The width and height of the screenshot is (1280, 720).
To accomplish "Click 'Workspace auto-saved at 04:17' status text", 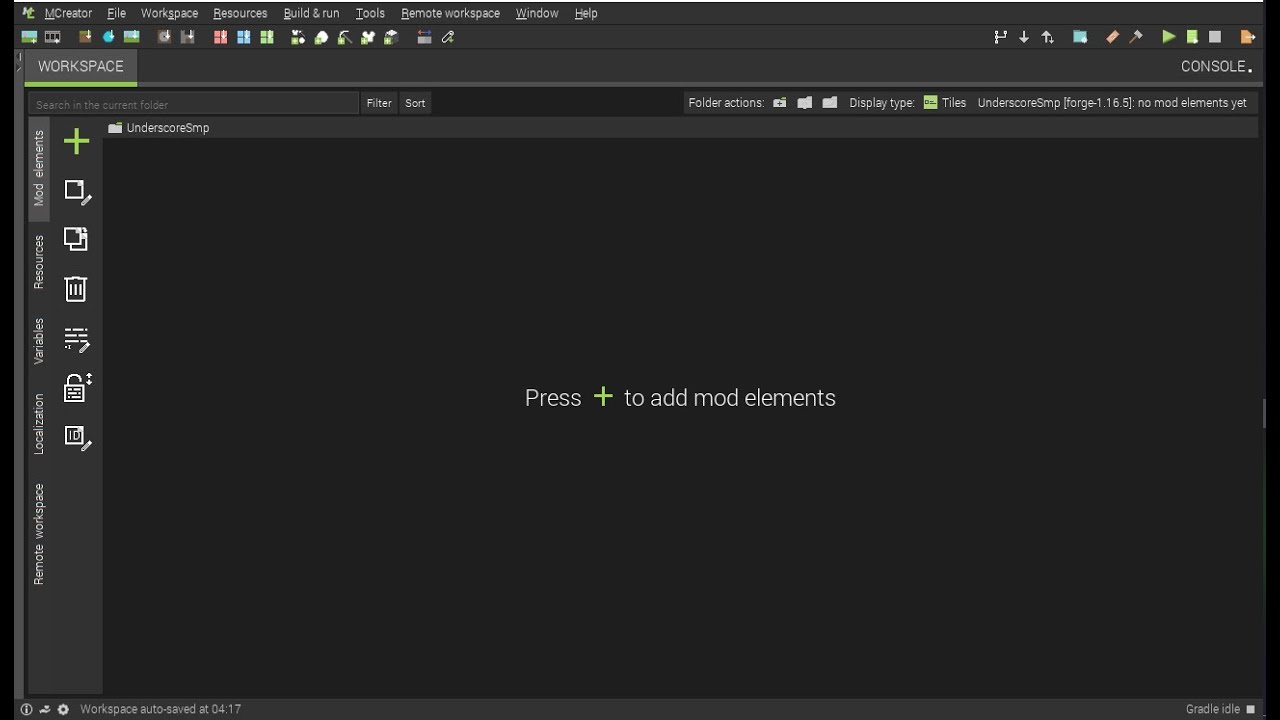I will [x=160, y=709].
